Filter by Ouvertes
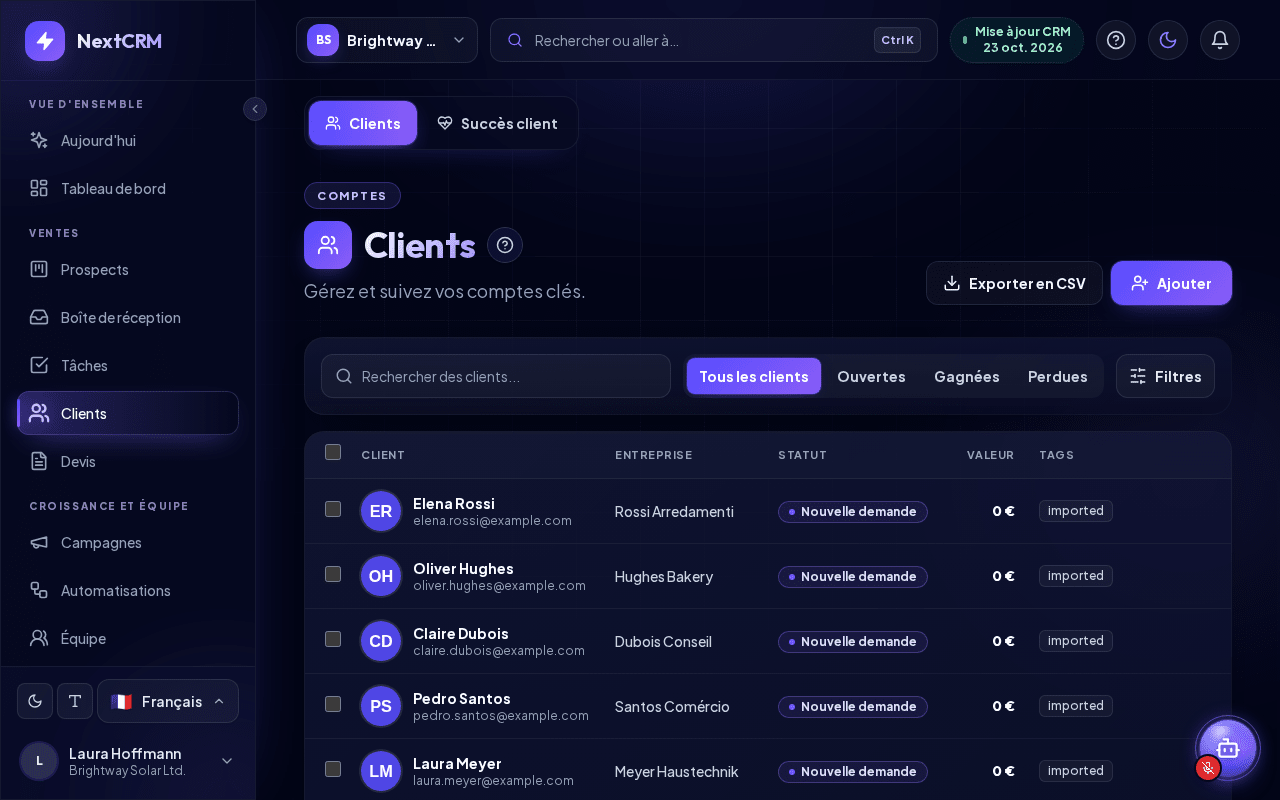 point(871,376)
